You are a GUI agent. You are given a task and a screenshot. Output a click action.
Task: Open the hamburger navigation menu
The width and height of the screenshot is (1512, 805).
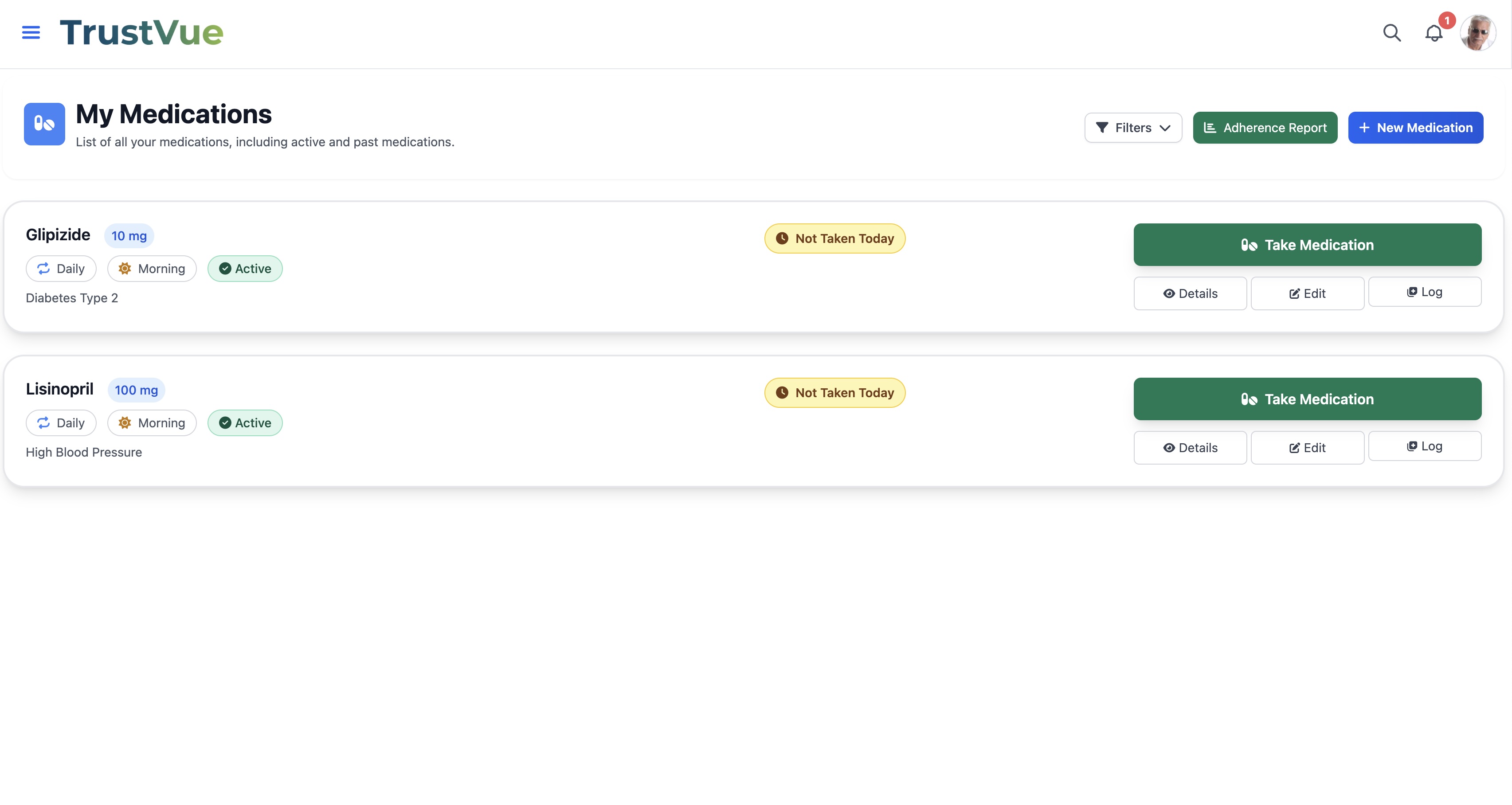pyautogui.click(x=31, y=32)
